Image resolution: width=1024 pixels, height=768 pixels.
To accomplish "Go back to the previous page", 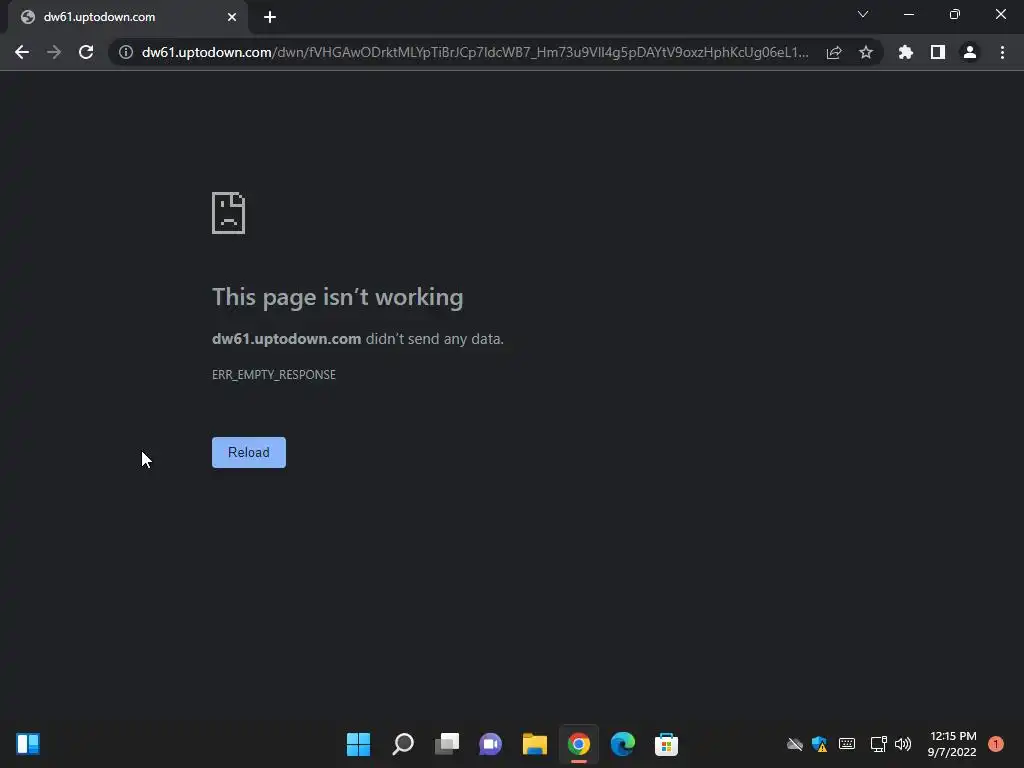I will [x=22, y=52].
